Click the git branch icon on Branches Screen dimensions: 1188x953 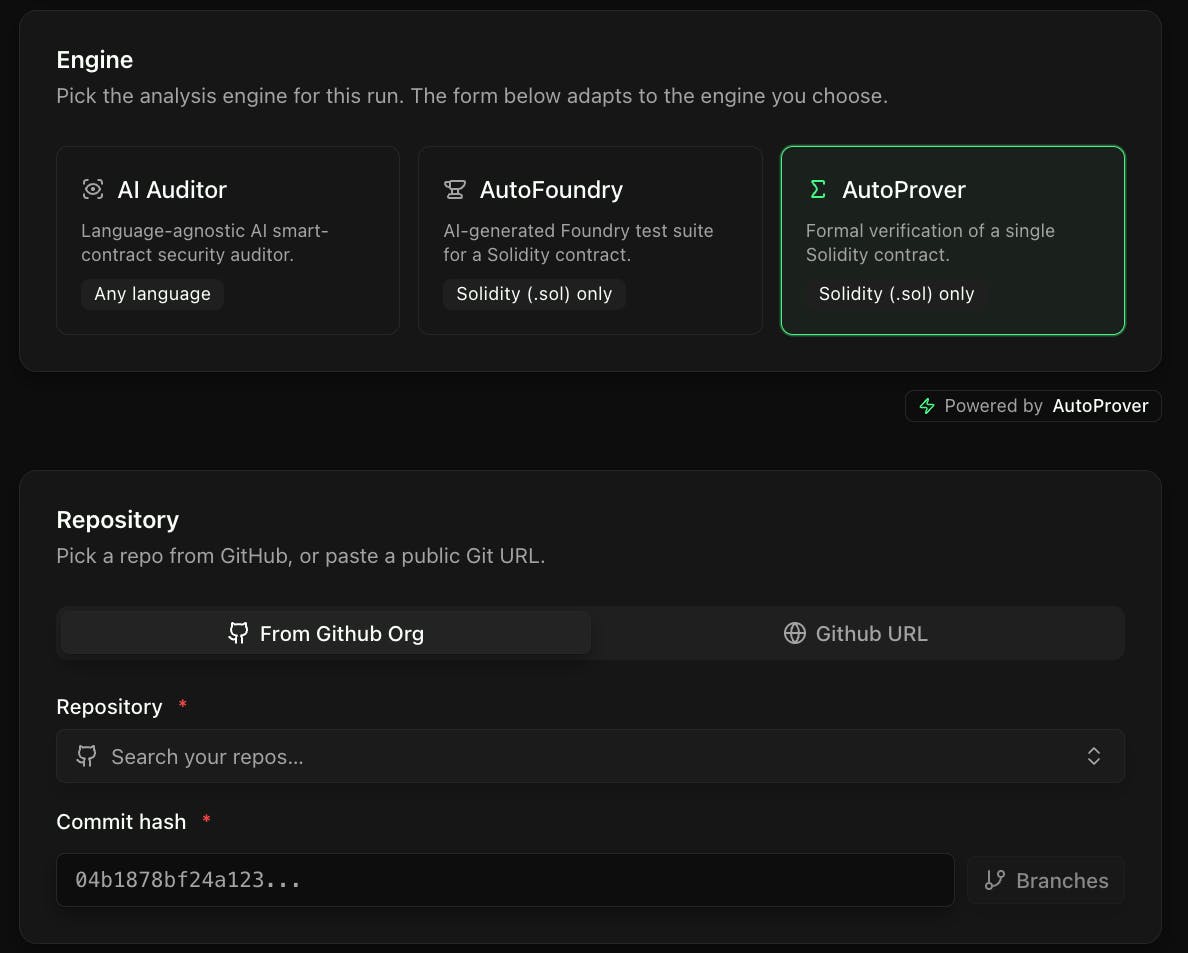(994, 880)
